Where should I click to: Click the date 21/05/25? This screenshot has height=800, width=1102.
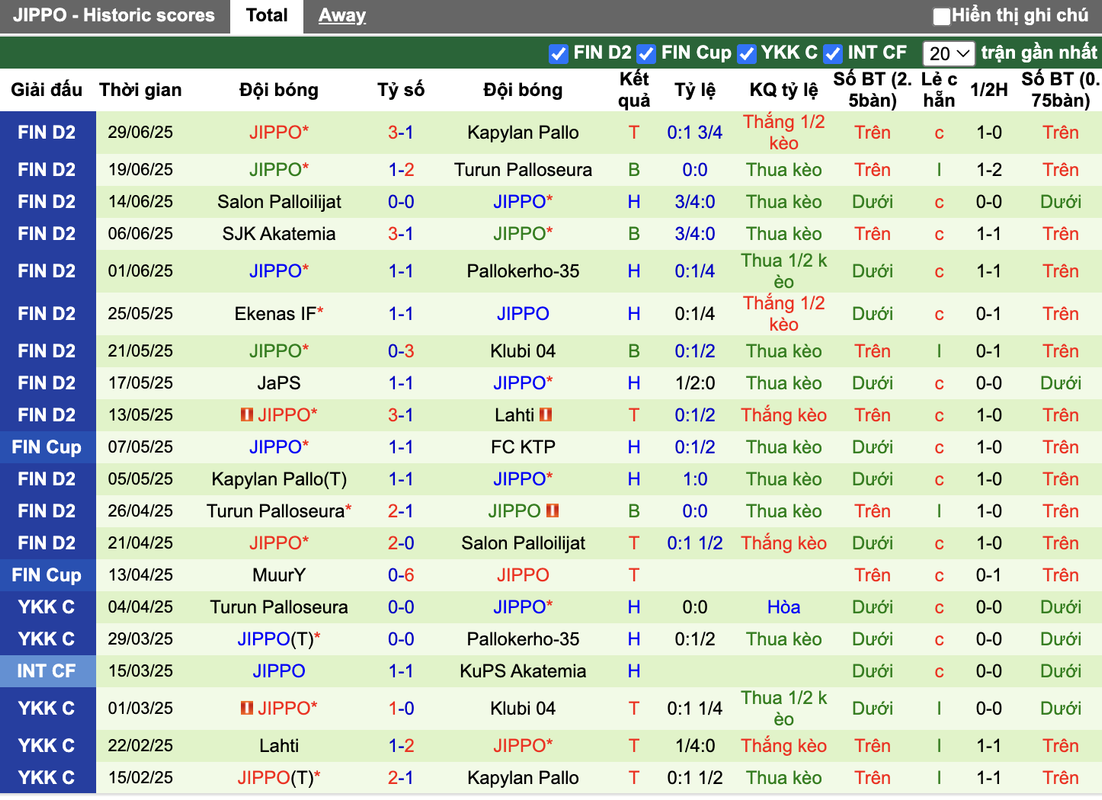pos(140,351)
